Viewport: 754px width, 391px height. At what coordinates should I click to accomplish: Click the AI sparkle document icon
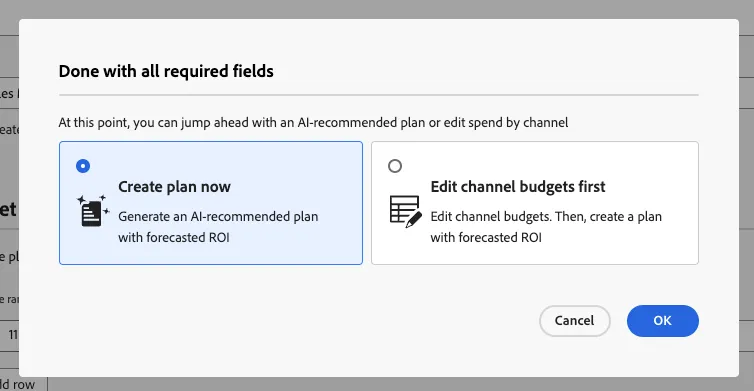coord(93,211)
